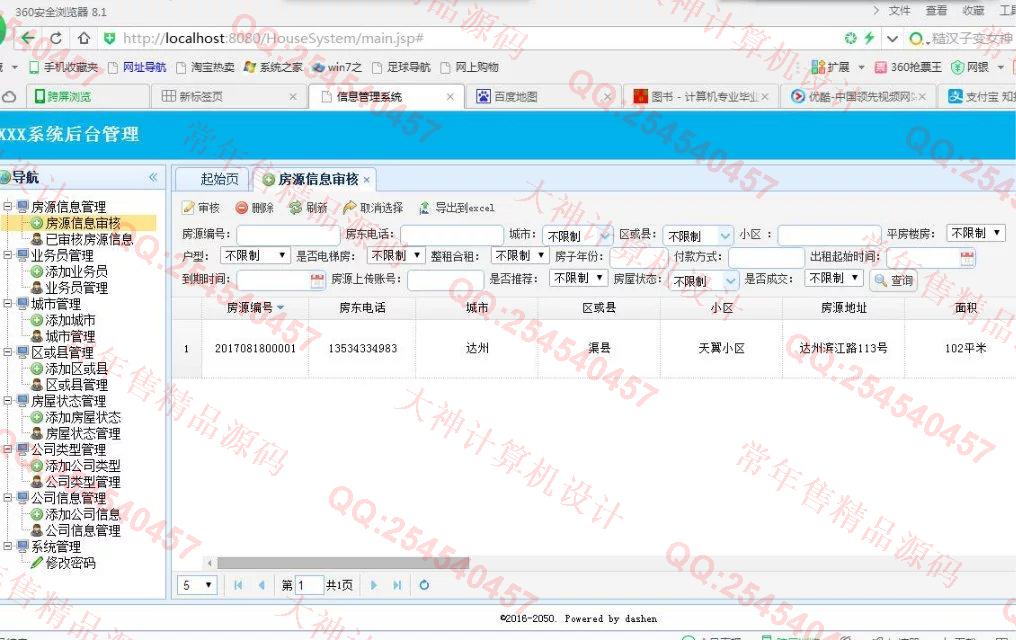Open the 房屋状态 combo box
Image resolution: width=1016 pixels, height=640 pixels.
click(x=730, y=281)
